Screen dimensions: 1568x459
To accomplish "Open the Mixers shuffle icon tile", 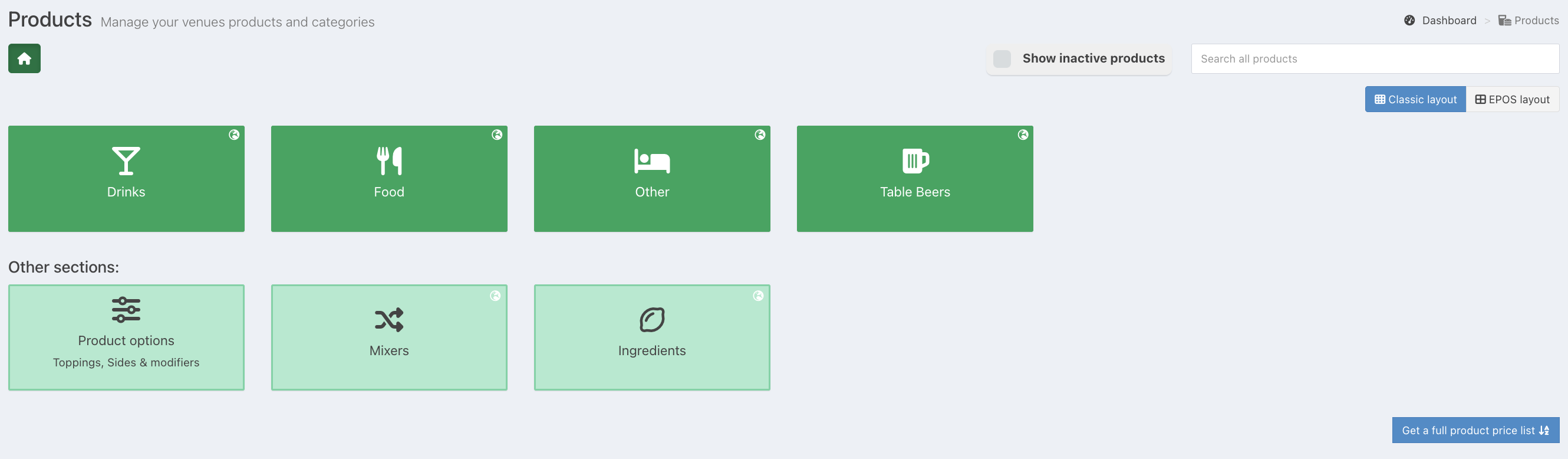I will 389,337.
